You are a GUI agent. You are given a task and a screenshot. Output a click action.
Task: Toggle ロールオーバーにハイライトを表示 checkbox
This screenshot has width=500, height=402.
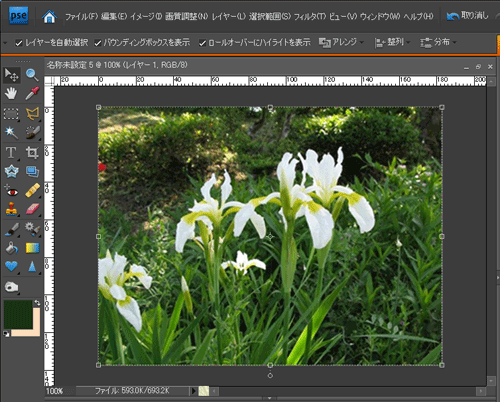click(202, 43)
